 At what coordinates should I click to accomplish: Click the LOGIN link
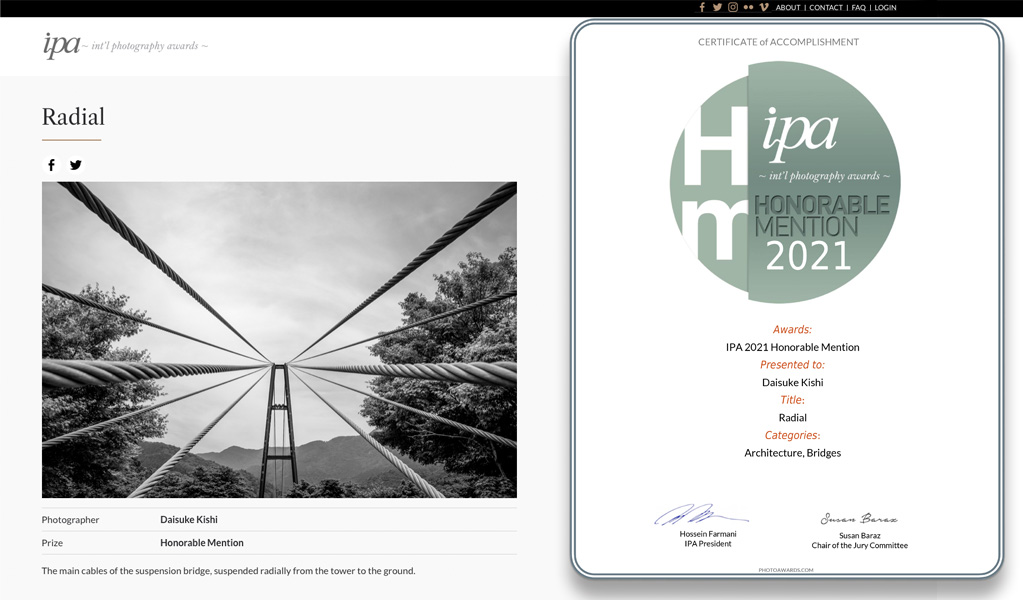coord(885,8)
